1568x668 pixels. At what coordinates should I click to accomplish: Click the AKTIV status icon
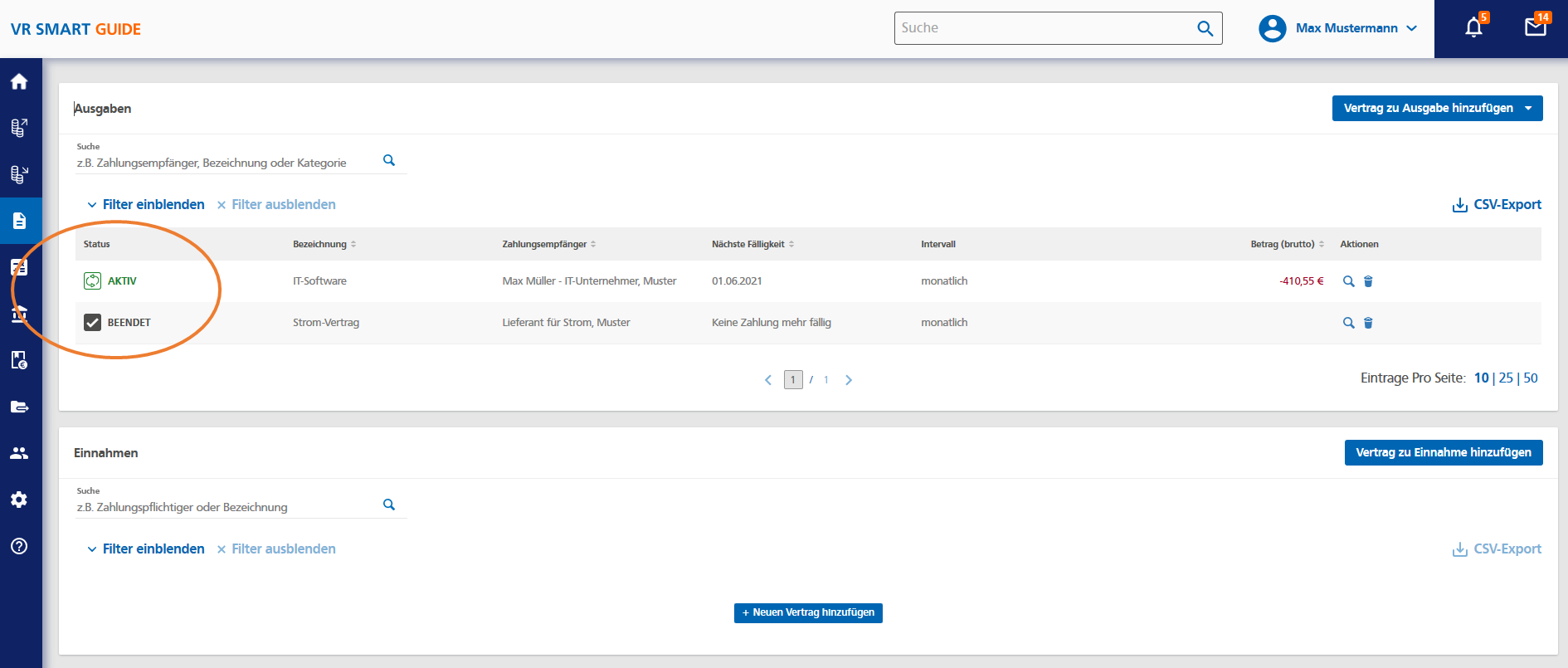92,281
